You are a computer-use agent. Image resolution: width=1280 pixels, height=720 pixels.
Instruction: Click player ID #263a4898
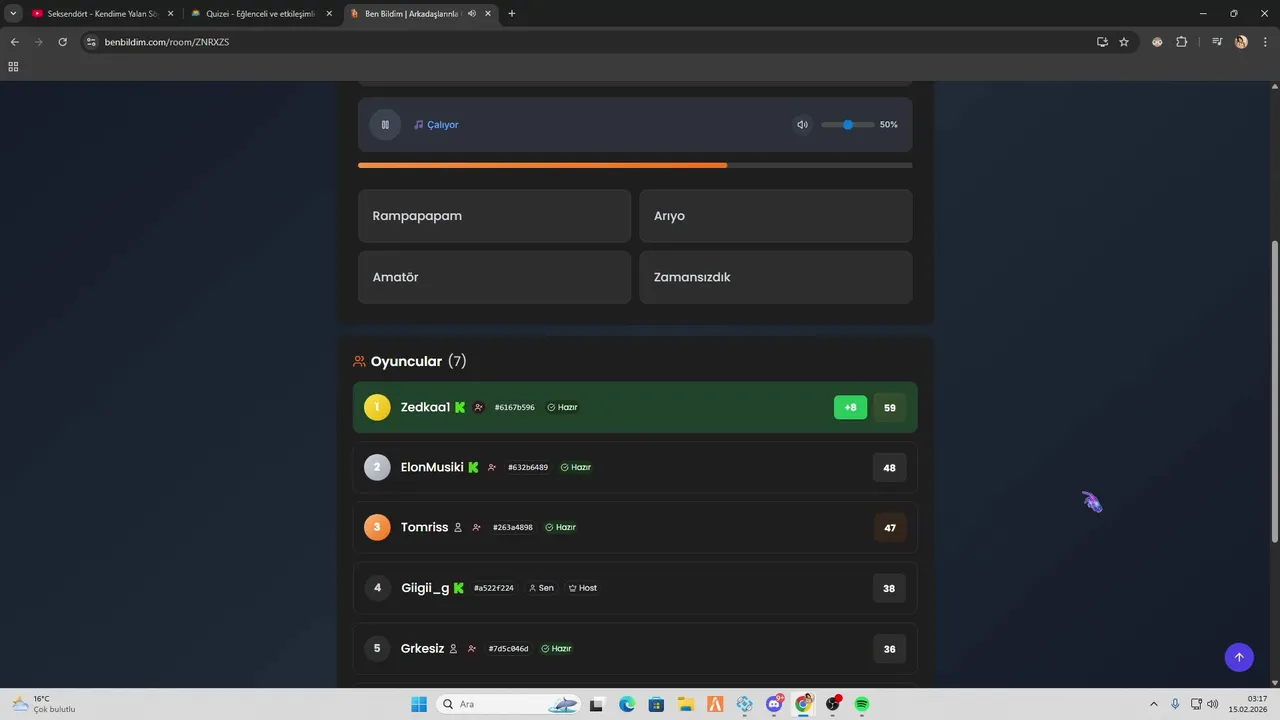pyautogui.click(x=513, y=528)
